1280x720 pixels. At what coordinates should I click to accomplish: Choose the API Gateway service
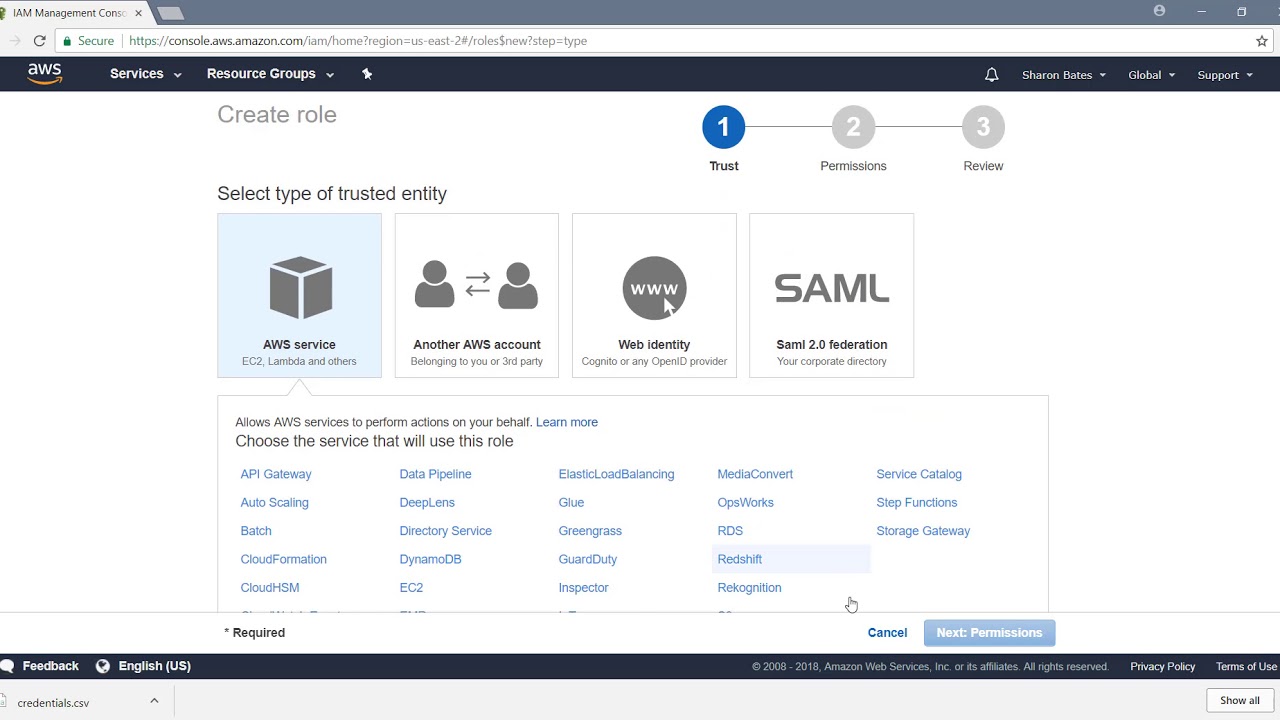[276, 474]
